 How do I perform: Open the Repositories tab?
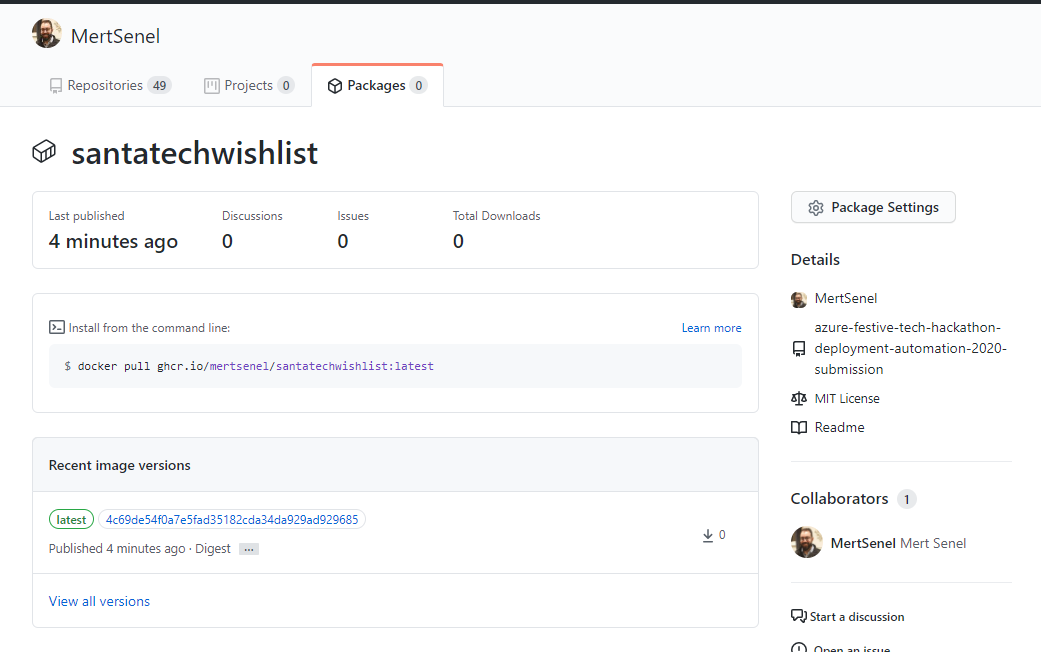pos(110,86)
